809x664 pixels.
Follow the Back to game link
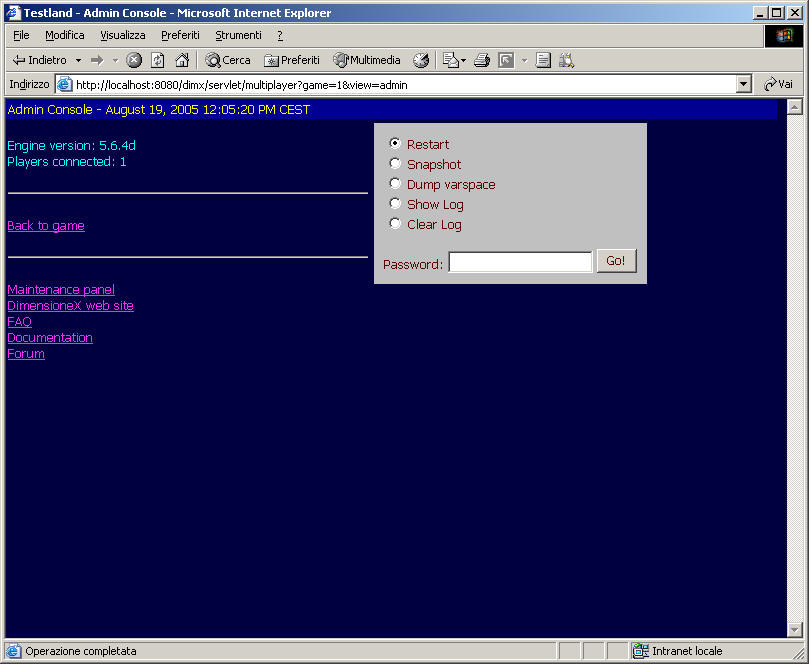coord(46,225)
